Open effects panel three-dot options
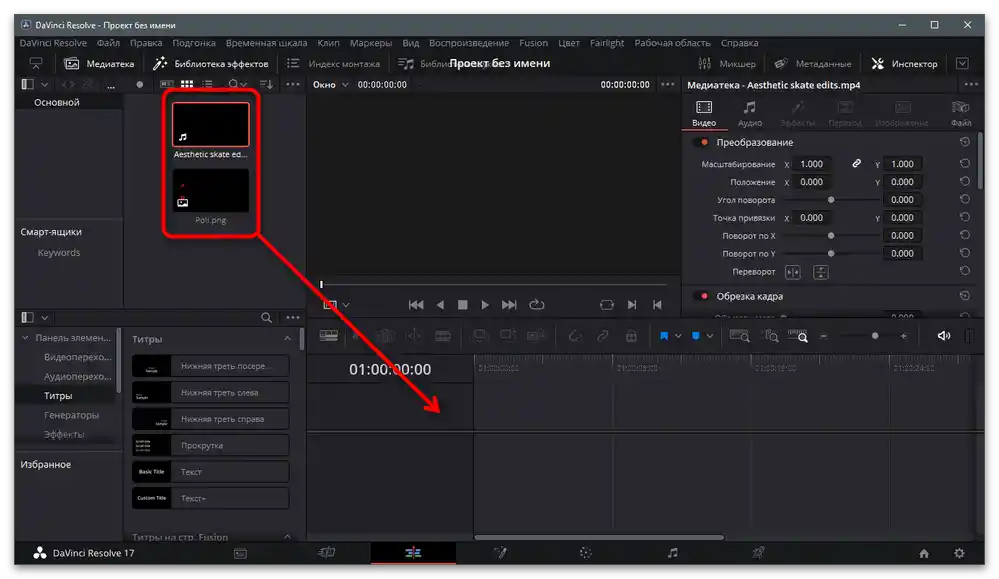Screen dimensions: 999x579 pyautogui.click(x=292, y=317)
